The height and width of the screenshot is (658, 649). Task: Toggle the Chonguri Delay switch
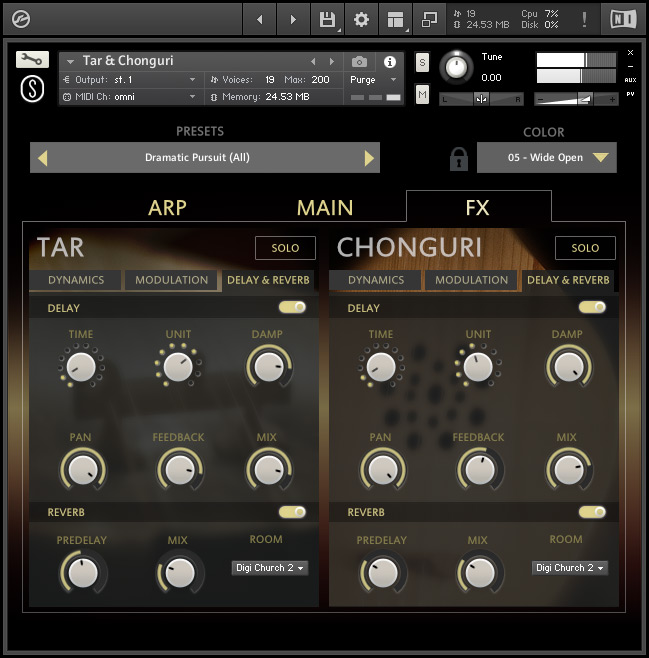(592, 307)
